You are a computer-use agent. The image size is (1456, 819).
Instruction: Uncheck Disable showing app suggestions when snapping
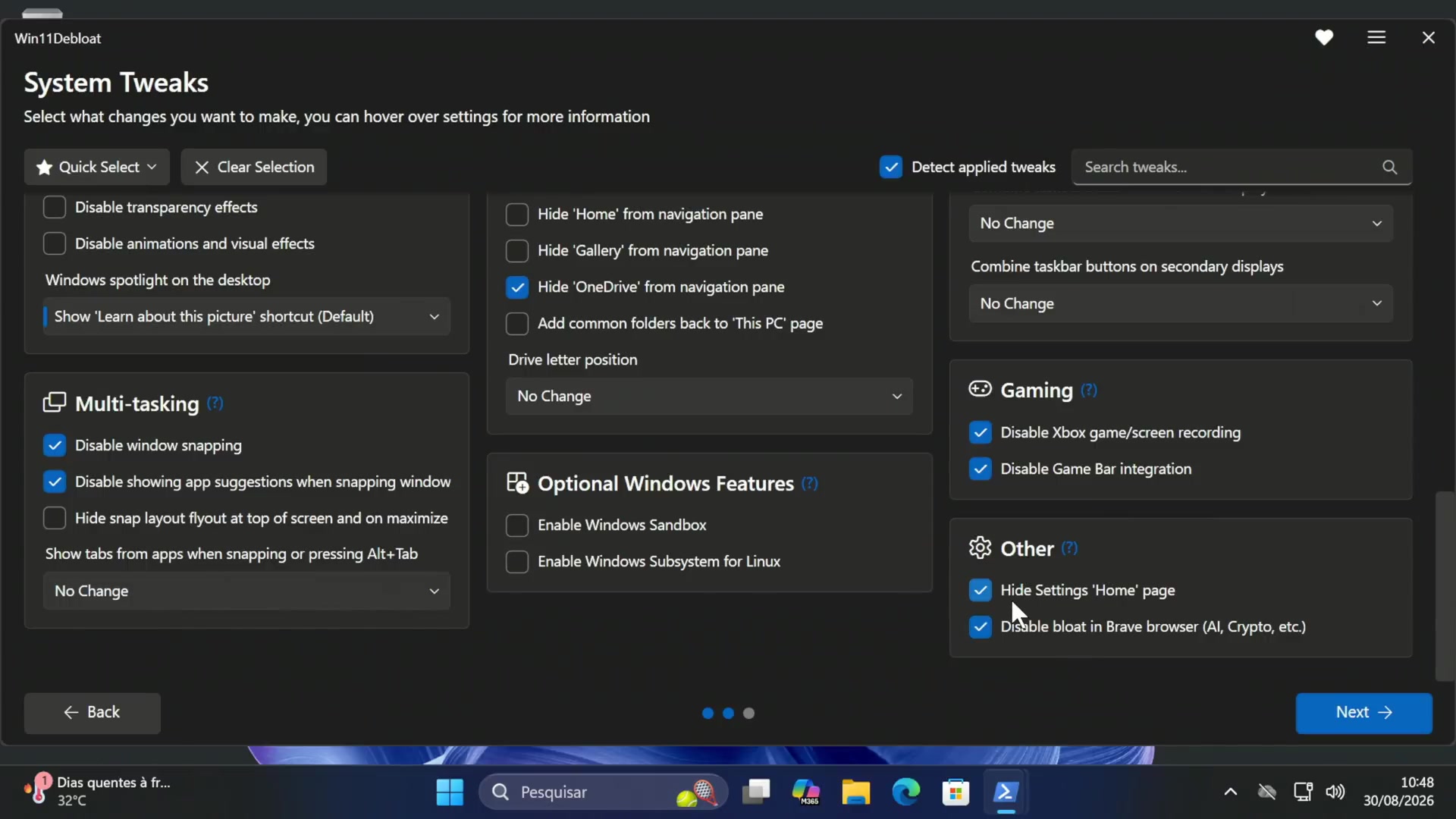pos(55,482)
